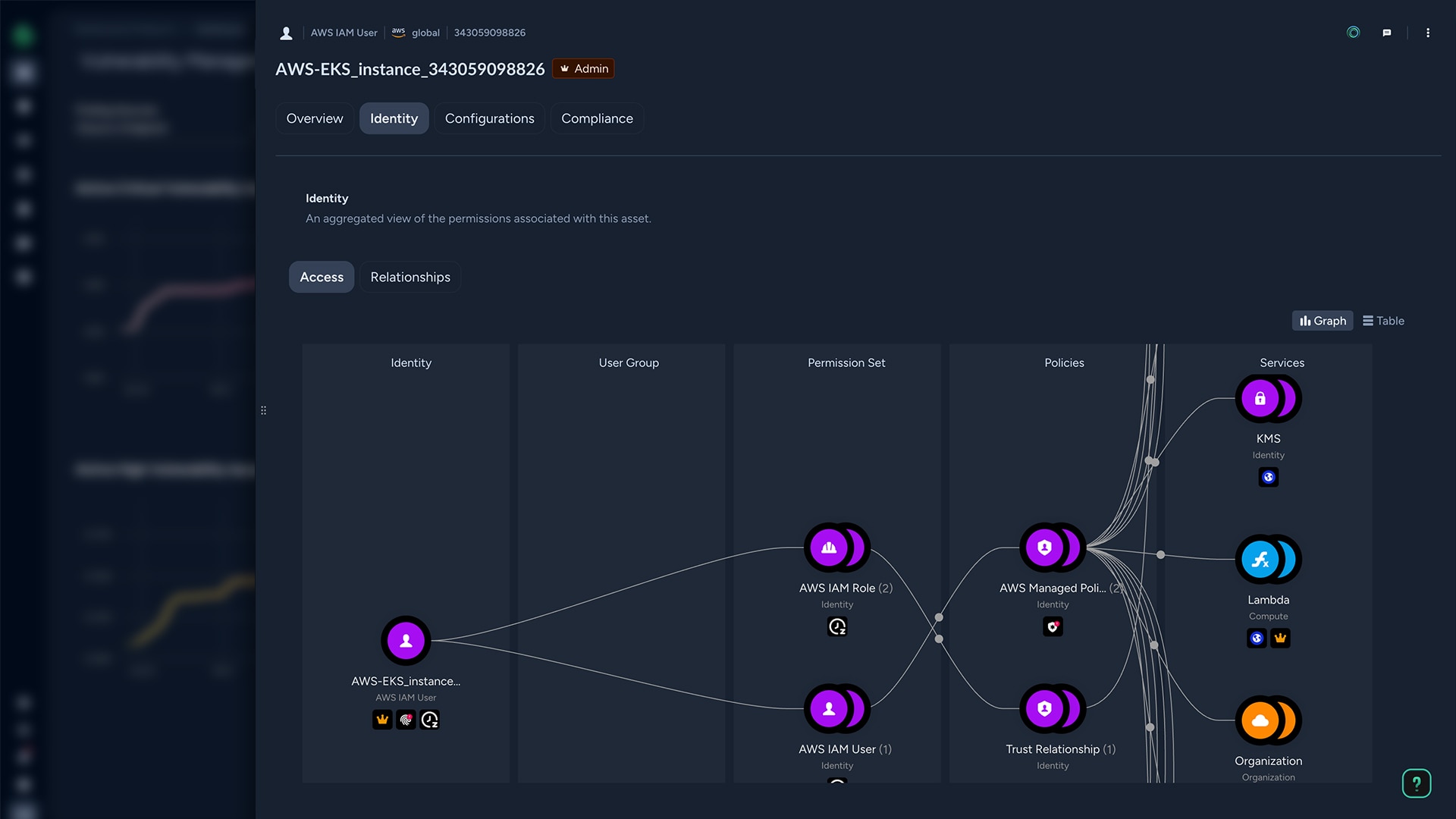Open the Configurations tab
Image resolution: width=1456 pixels, height=819 pixels.
tap(489, 118)
